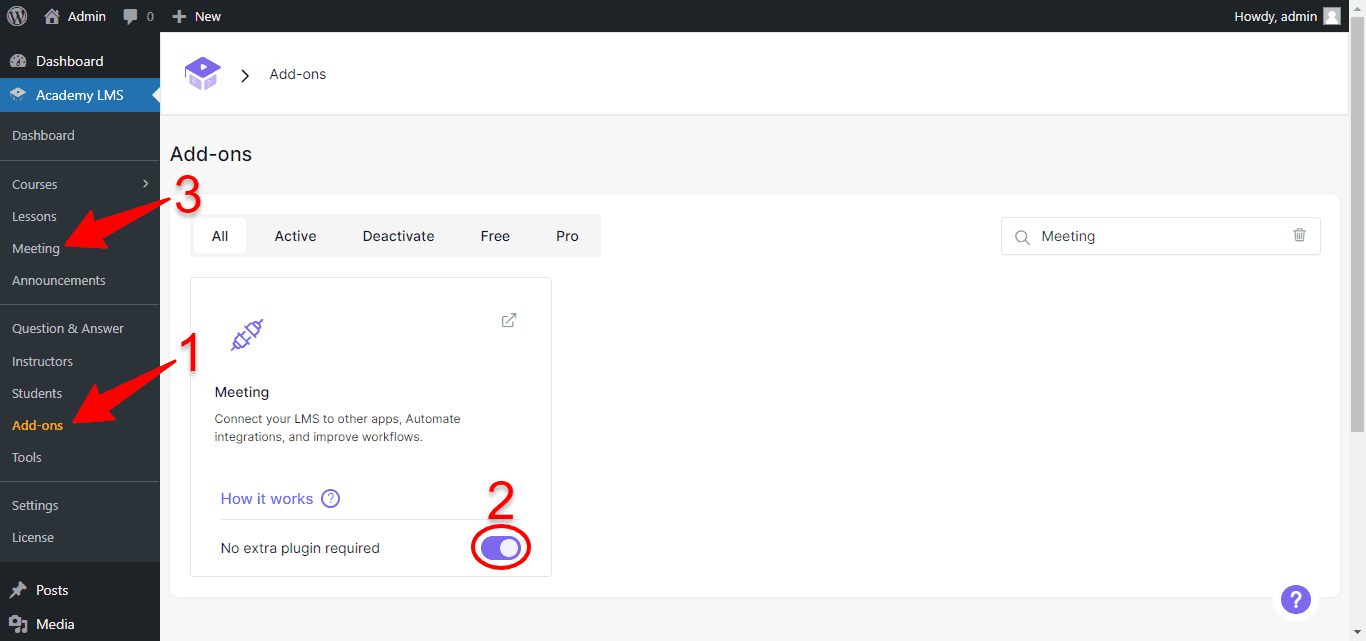Open comments via the speech bubble icon
Viewport: 1366px width, 641px height.
[130, 15]
